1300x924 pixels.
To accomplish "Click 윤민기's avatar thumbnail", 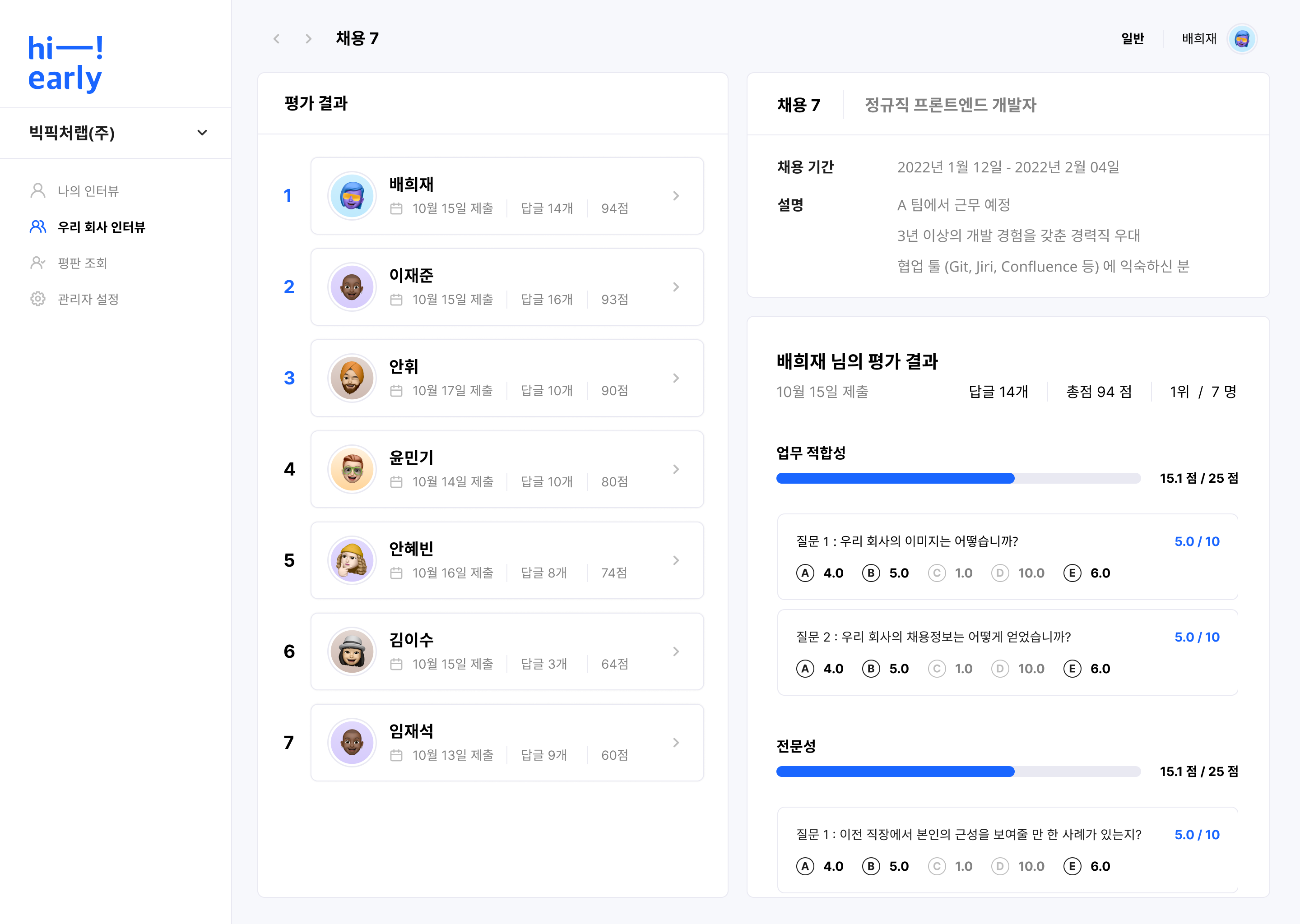I will 352,469.
